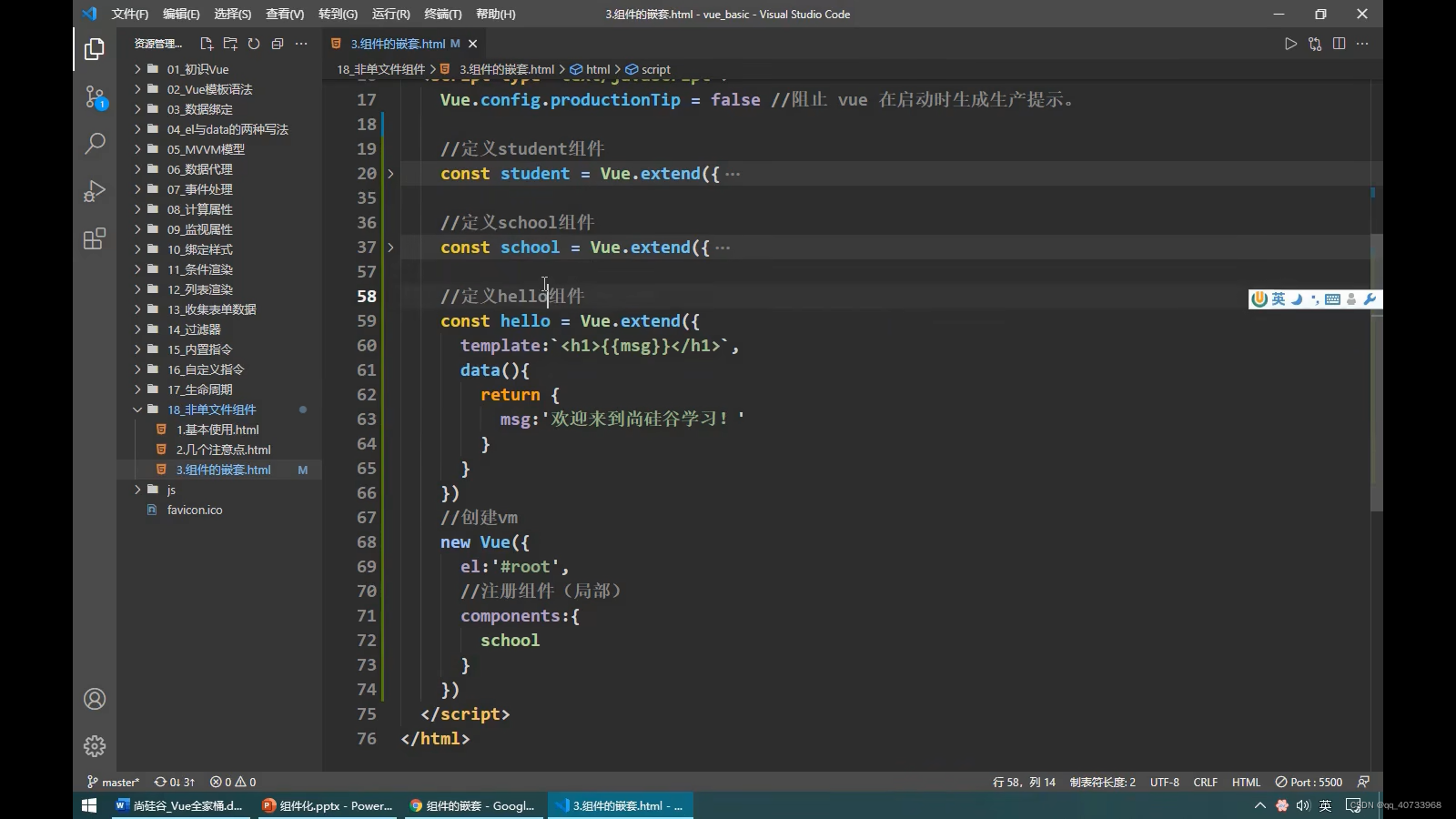The height and width of the screenshot is (819, 1456).
Task: Run the file with the play icon
Action: point(1290,44)
